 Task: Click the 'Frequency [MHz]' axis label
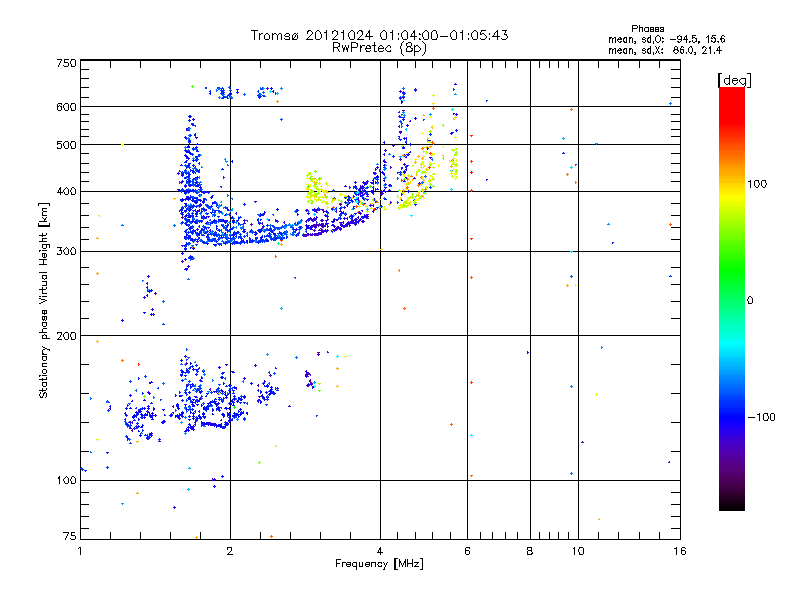[379, 563]
